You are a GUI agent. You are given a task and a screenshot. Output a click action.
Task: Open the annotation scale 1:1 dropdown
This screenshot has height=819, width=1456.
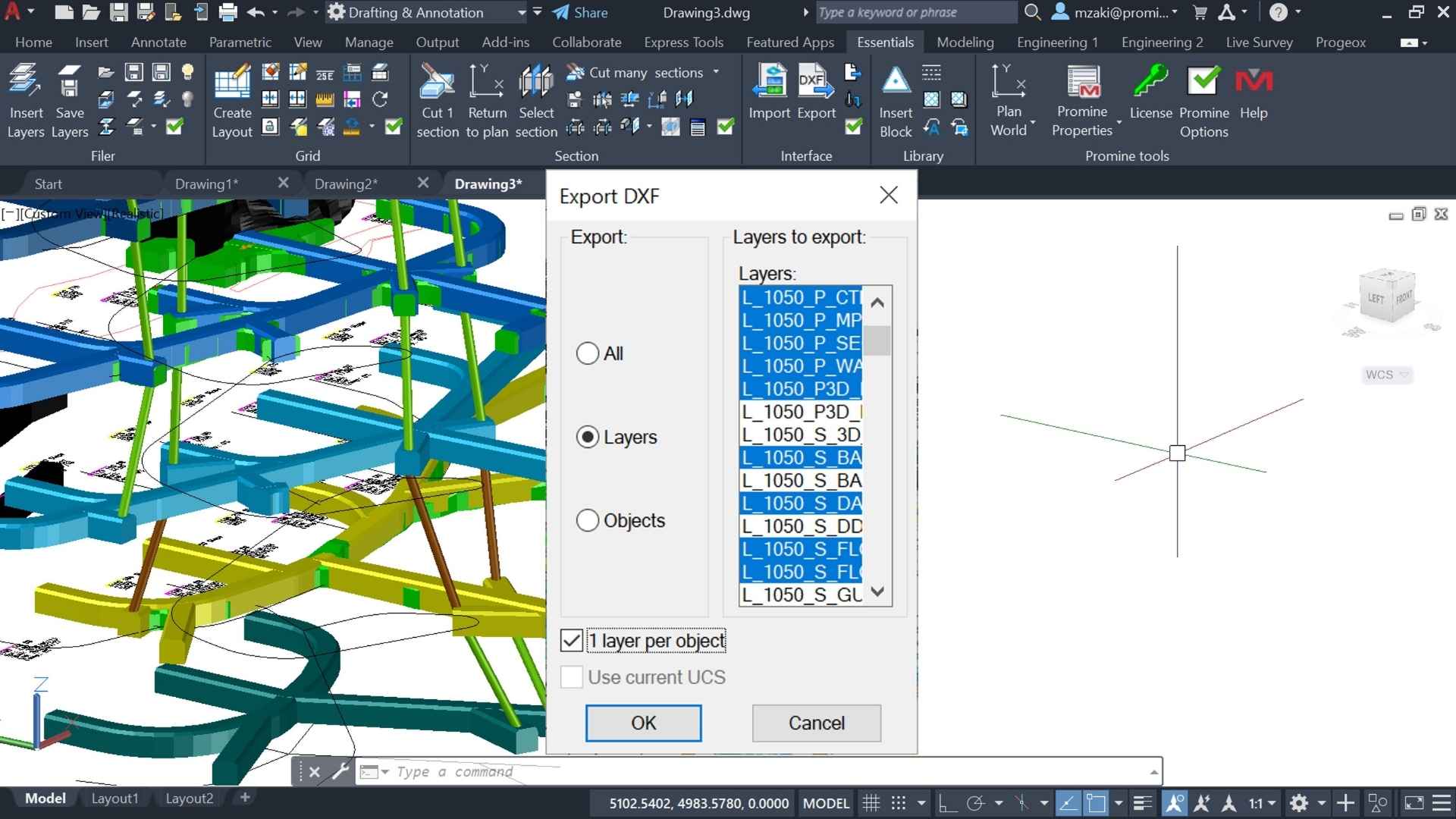click(1262, 803)
